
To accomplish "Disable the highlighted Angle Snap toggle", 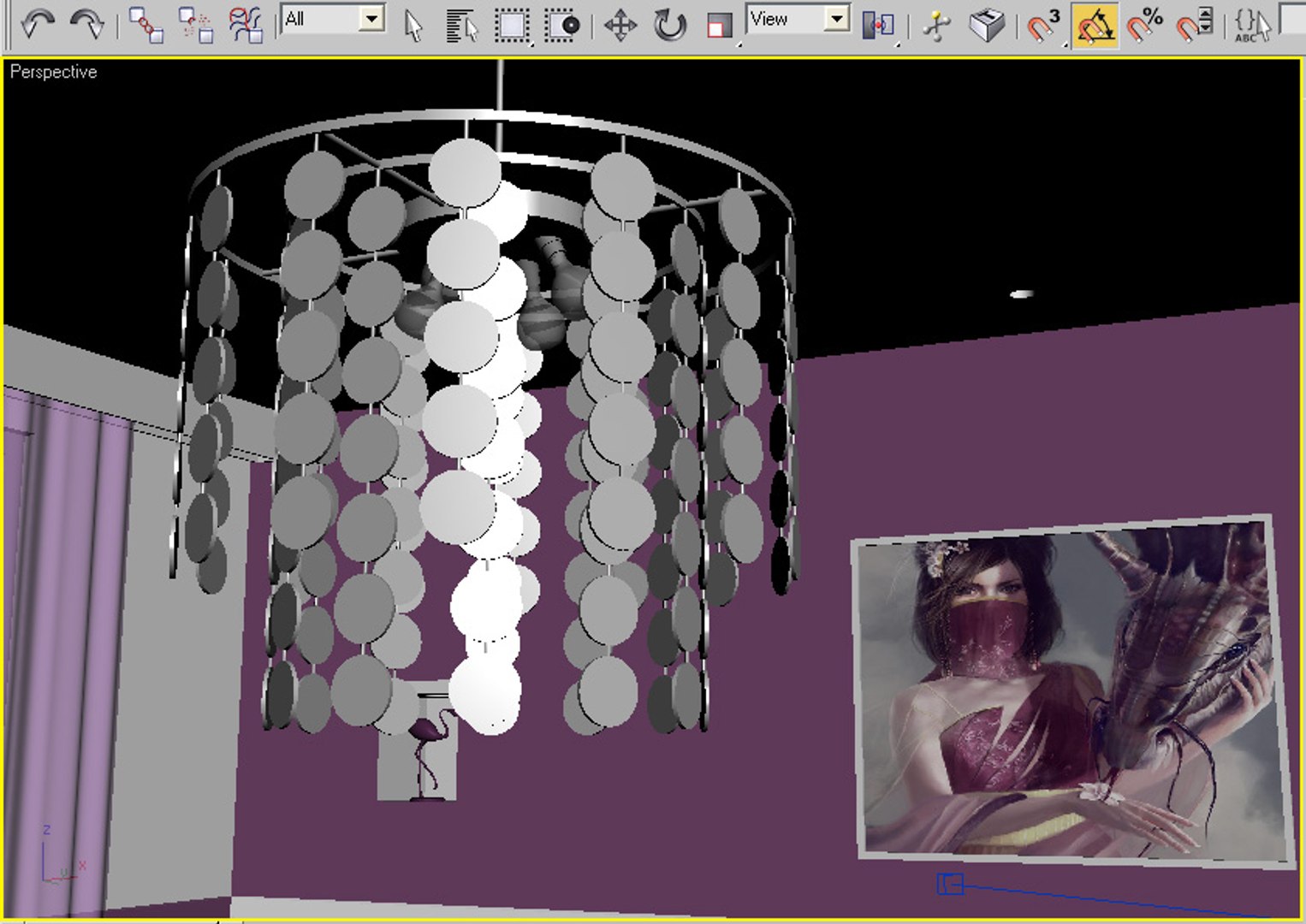I will click(1095, 24).
